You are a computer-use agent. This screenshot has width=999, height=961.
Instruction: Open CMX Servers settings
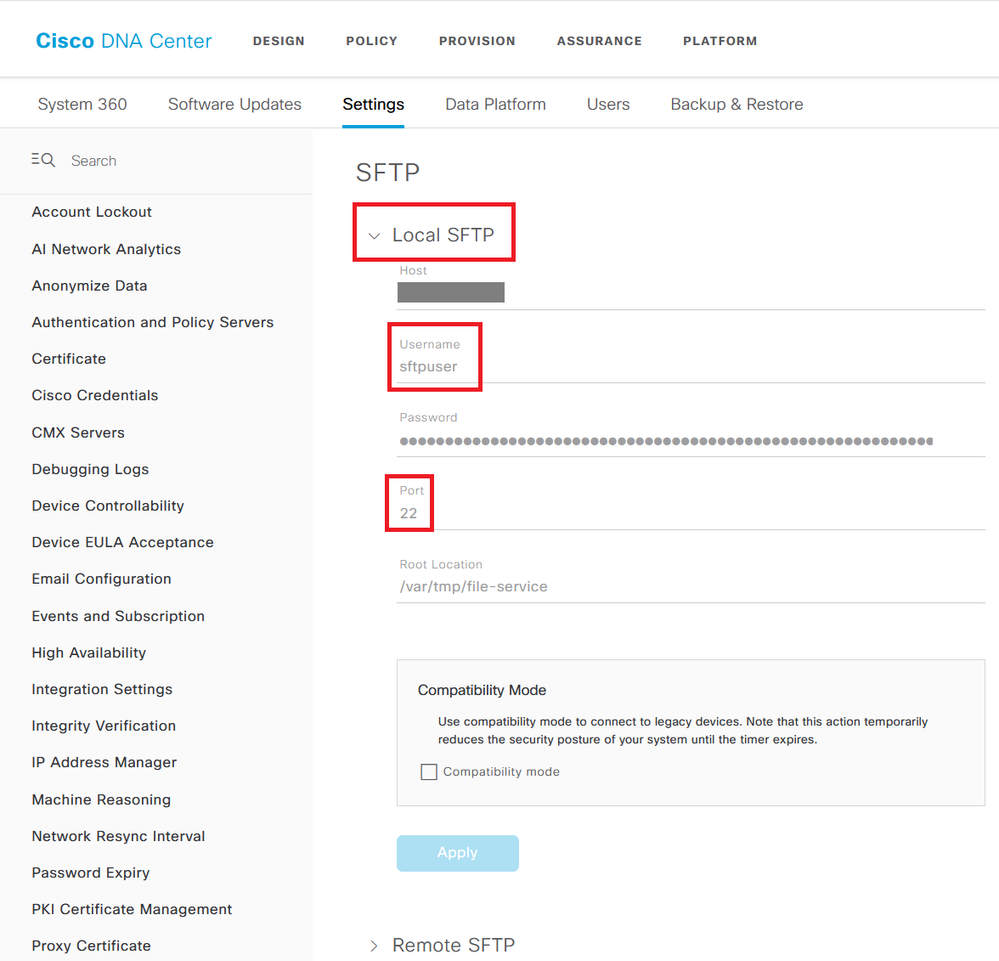[78, 432]
